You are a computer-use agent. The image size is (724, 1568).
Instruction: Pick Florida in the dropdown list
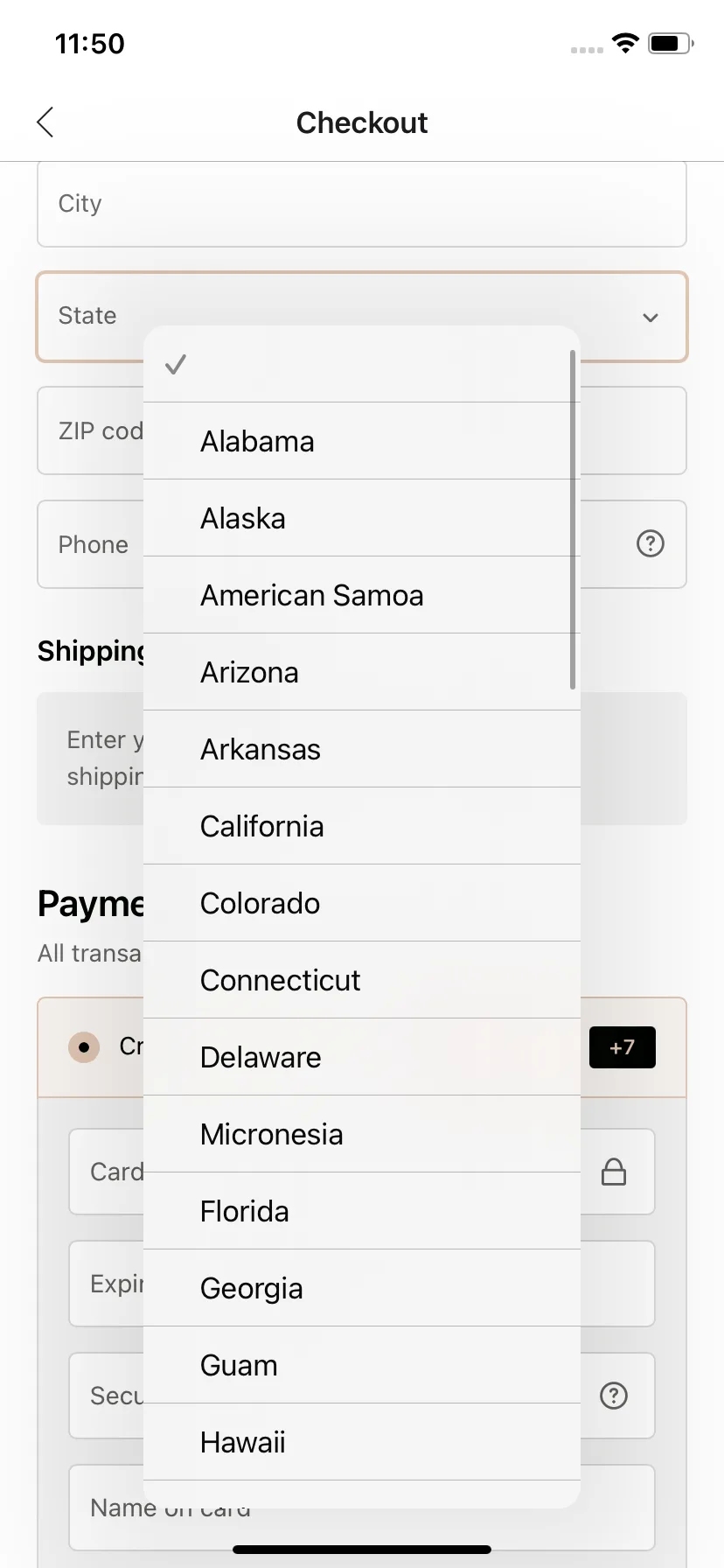tap(362, 1211)
